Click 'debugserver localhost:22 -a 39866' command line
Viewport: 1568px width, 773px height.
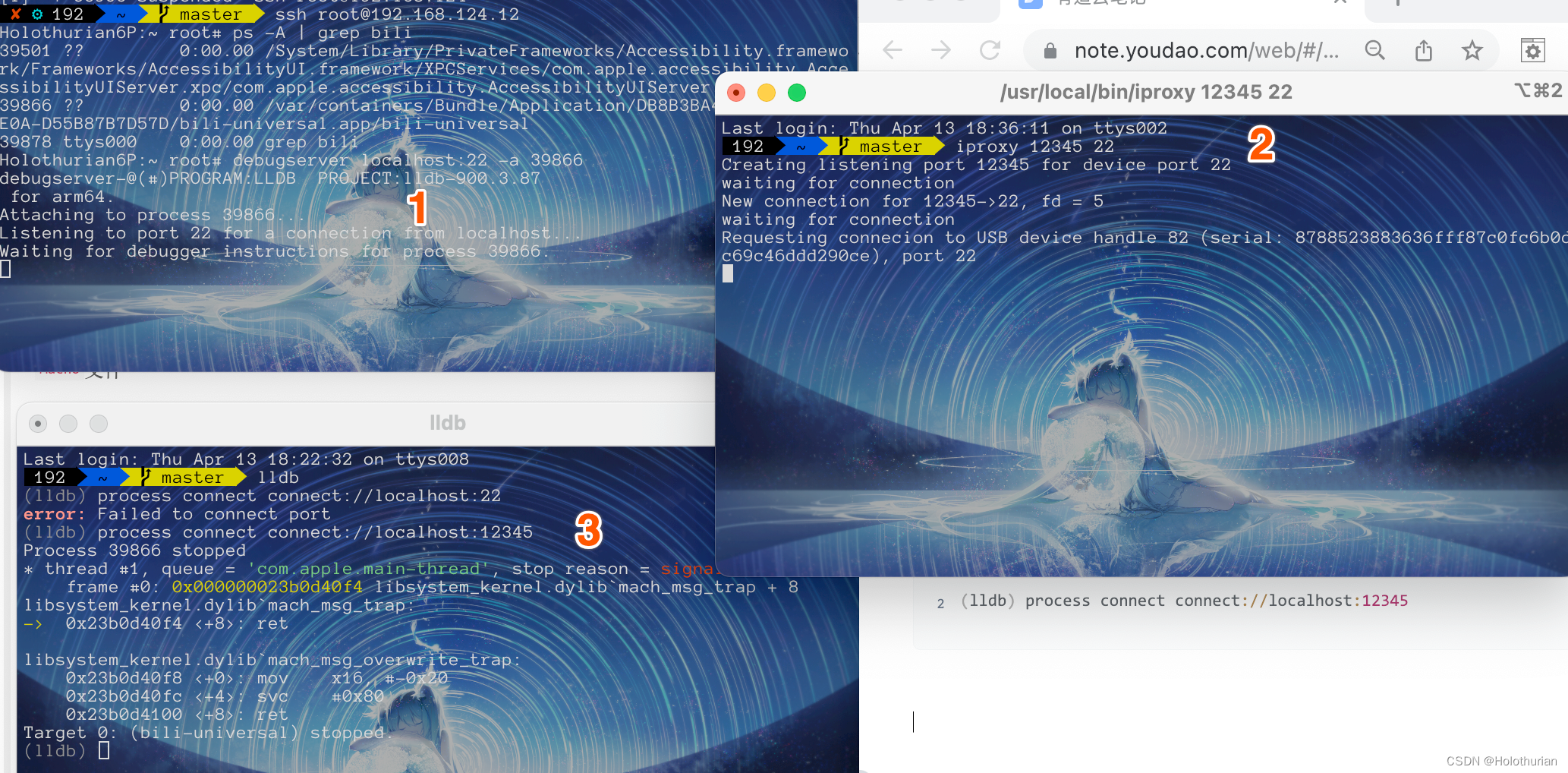(408, 160)
